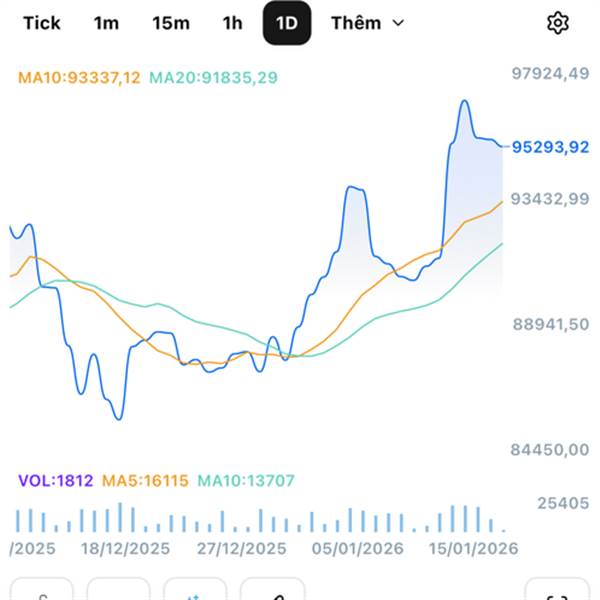
Task: Switch to the 15m timeframe
Action: click(x=170, y=23)
